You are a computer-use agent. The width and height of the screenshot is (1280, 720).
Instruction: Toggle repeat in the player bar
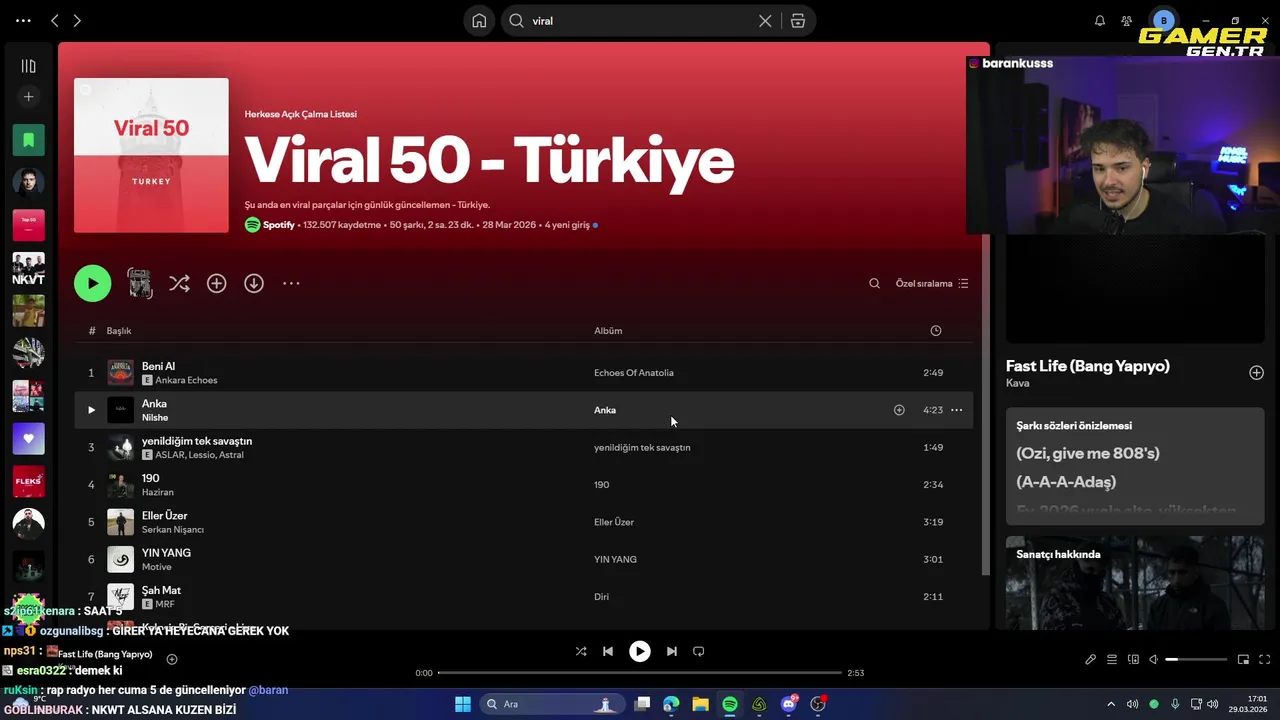point(699,651)
